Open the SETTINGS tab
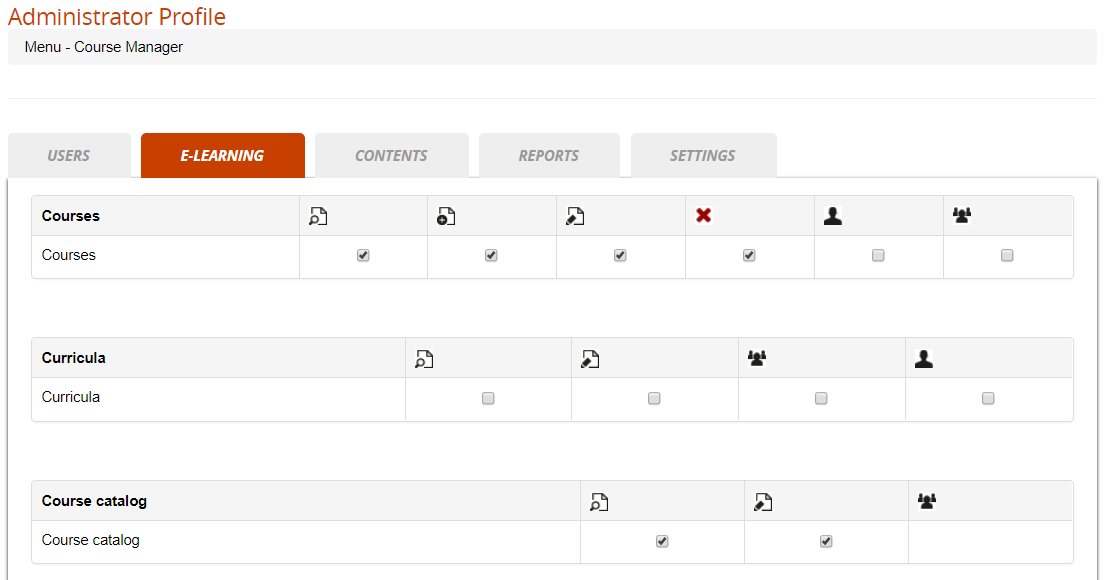This screenshot has height=580, width=1105. coord(703,155)
